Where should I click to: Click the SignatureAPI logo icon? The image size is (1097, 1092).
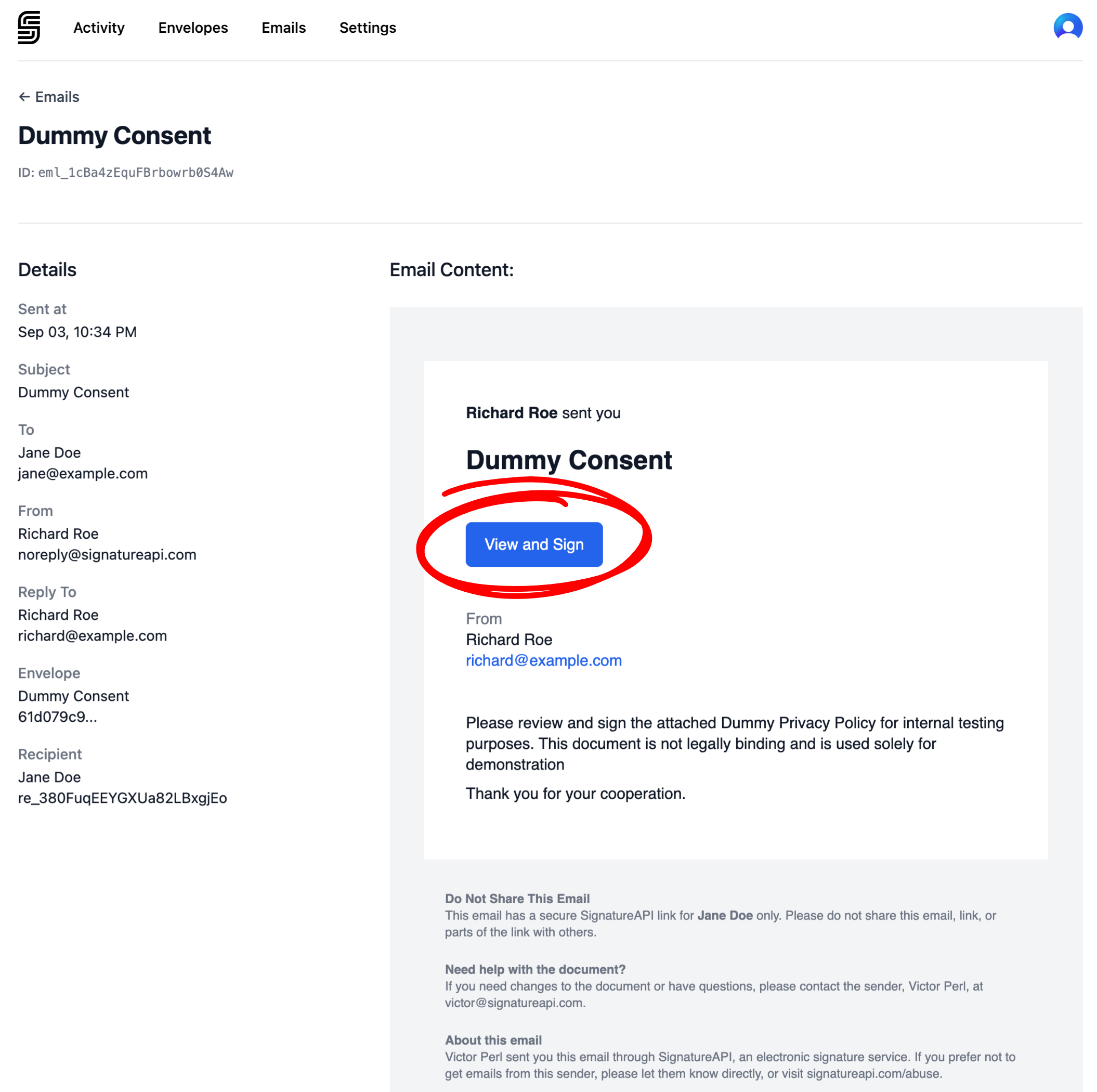click(29, 27)
